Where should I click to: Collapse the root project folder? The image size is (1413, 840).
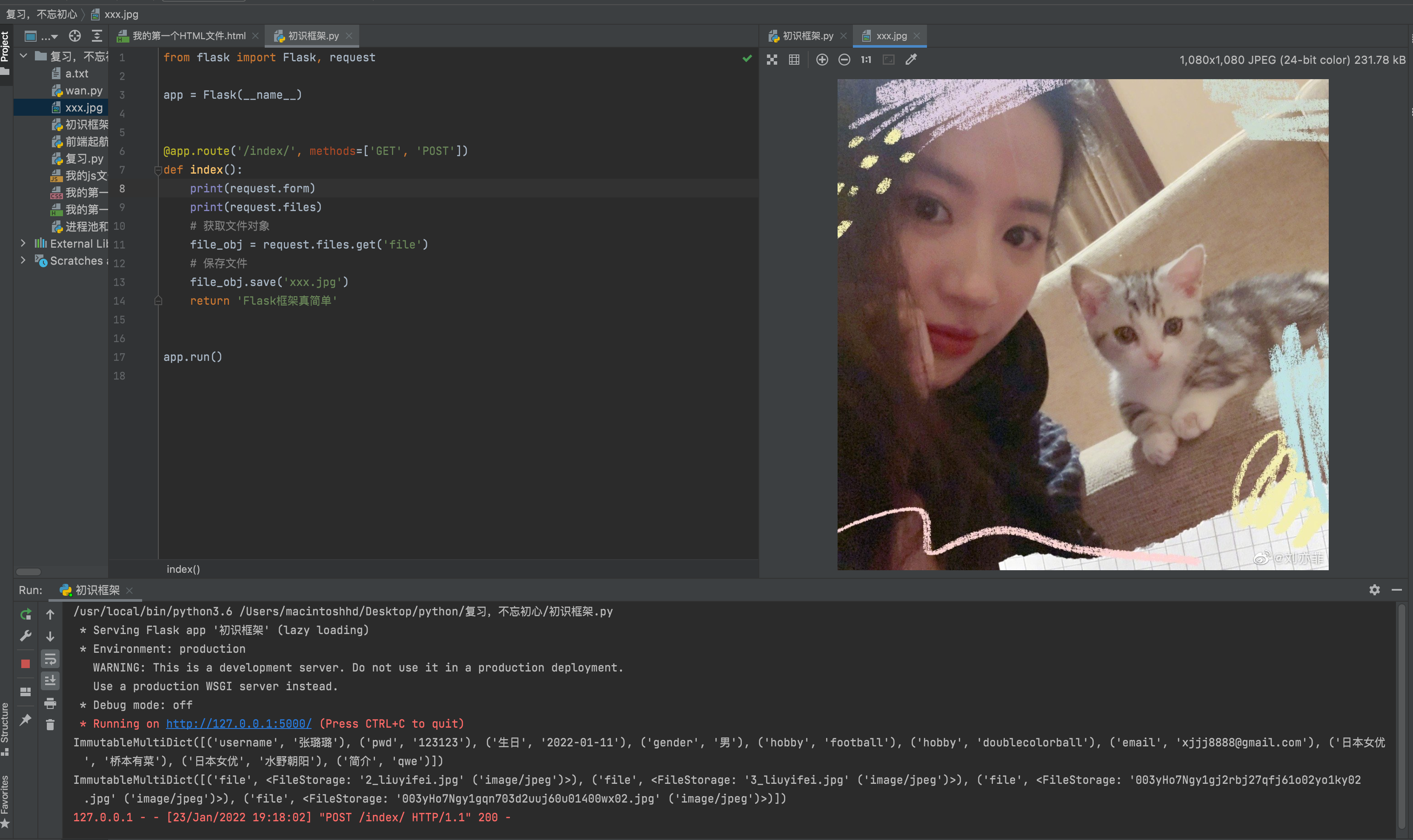[24, 56]
